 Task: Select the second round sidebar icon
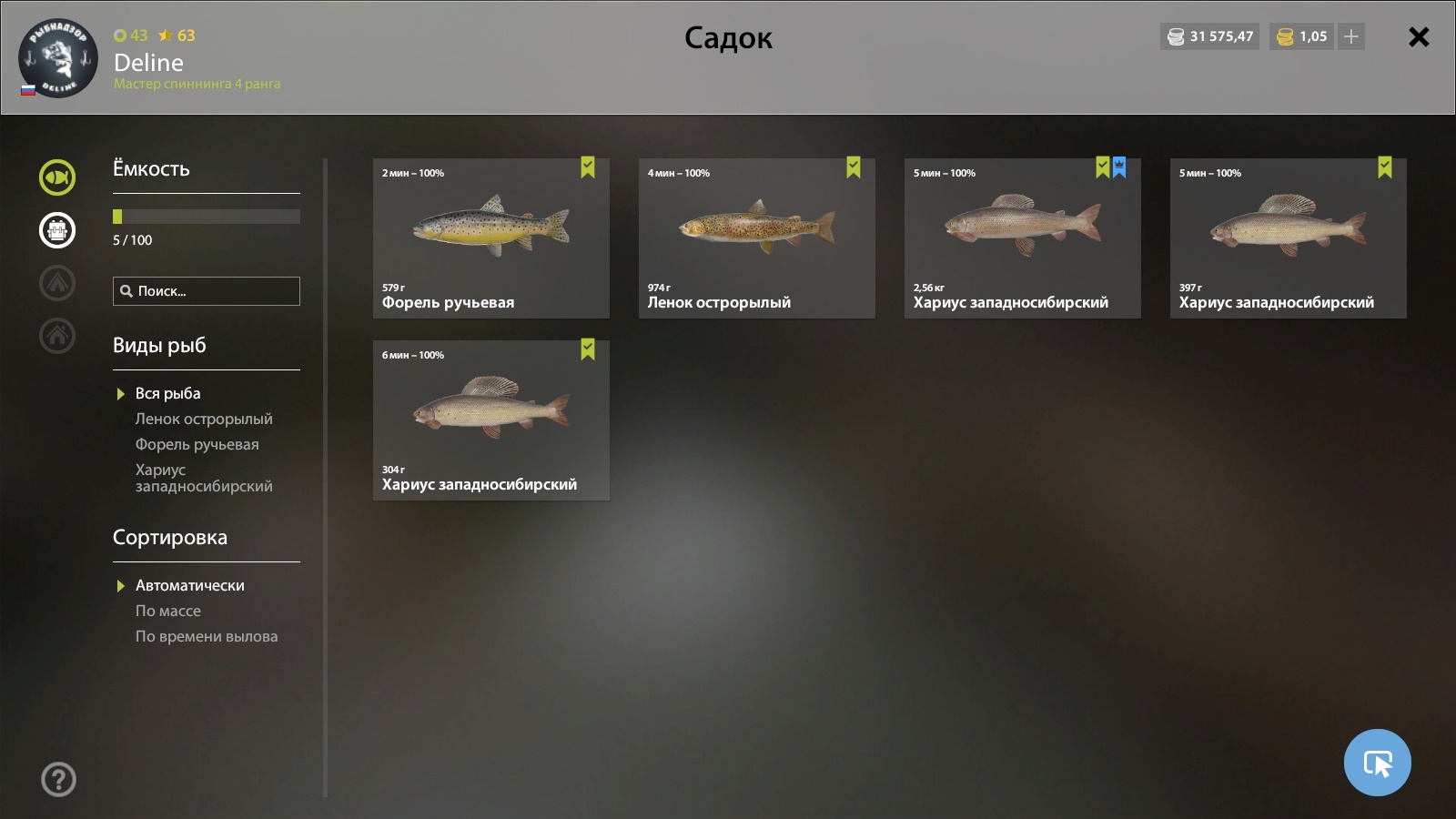point(57,230)
